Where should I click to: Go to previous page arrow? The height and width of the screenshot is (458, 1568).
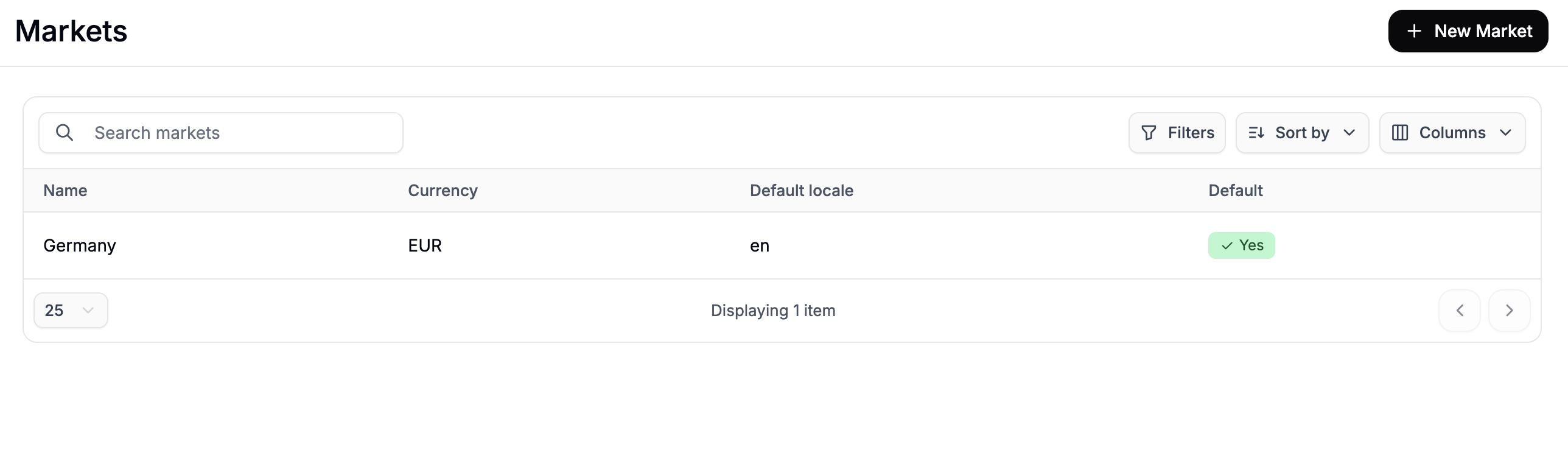coord(1460,311)
